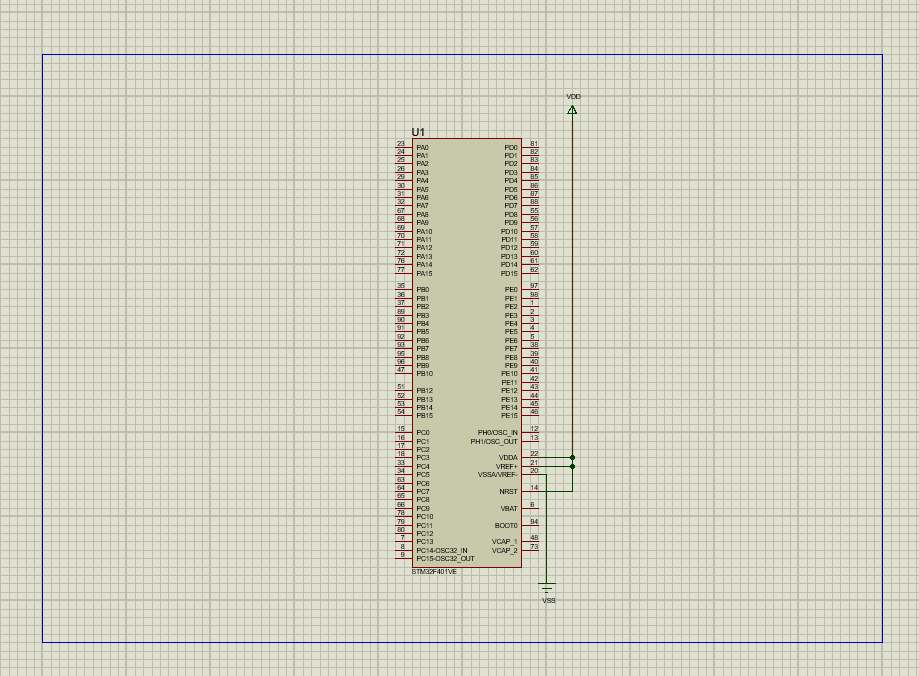Click the VCAP_1 pin label

coord(505,542)
